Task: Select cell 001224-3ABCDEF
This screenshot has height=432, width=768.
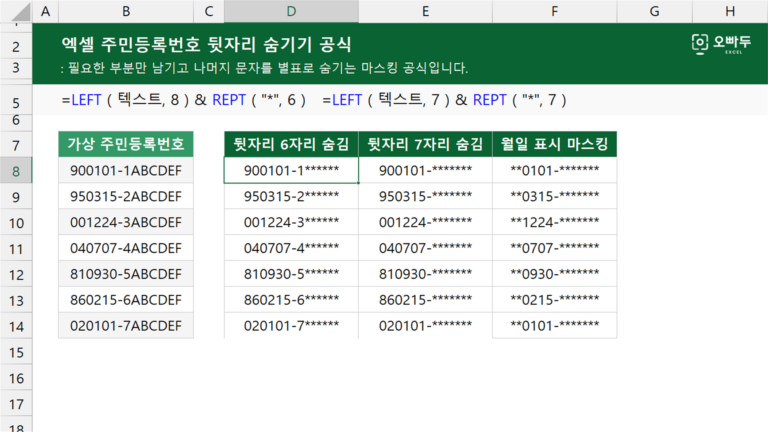Action: 126,222
